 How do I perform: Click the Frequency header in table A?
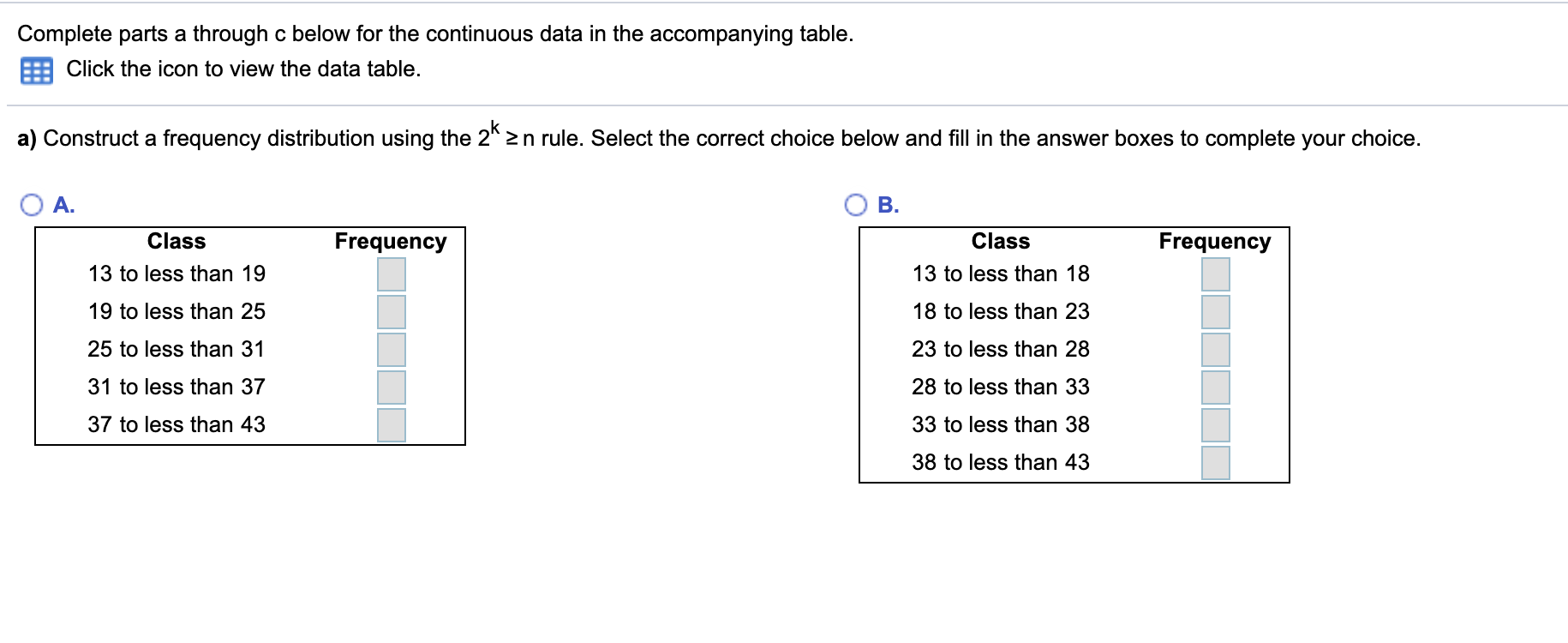click(391, 241)
